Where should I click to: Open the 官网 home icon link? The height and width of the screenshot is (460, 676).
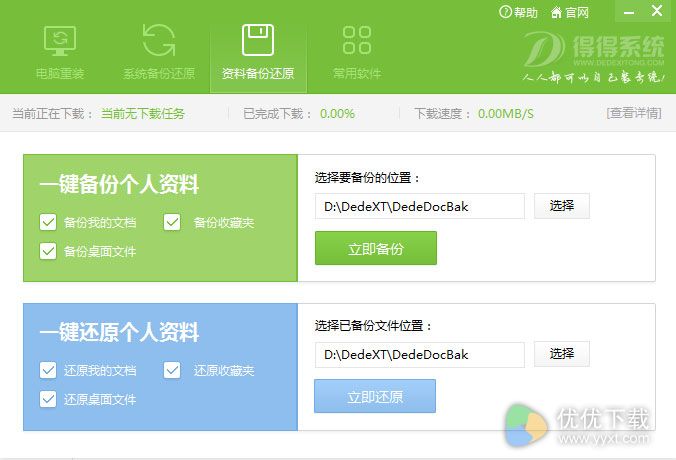tap(557, 13)
